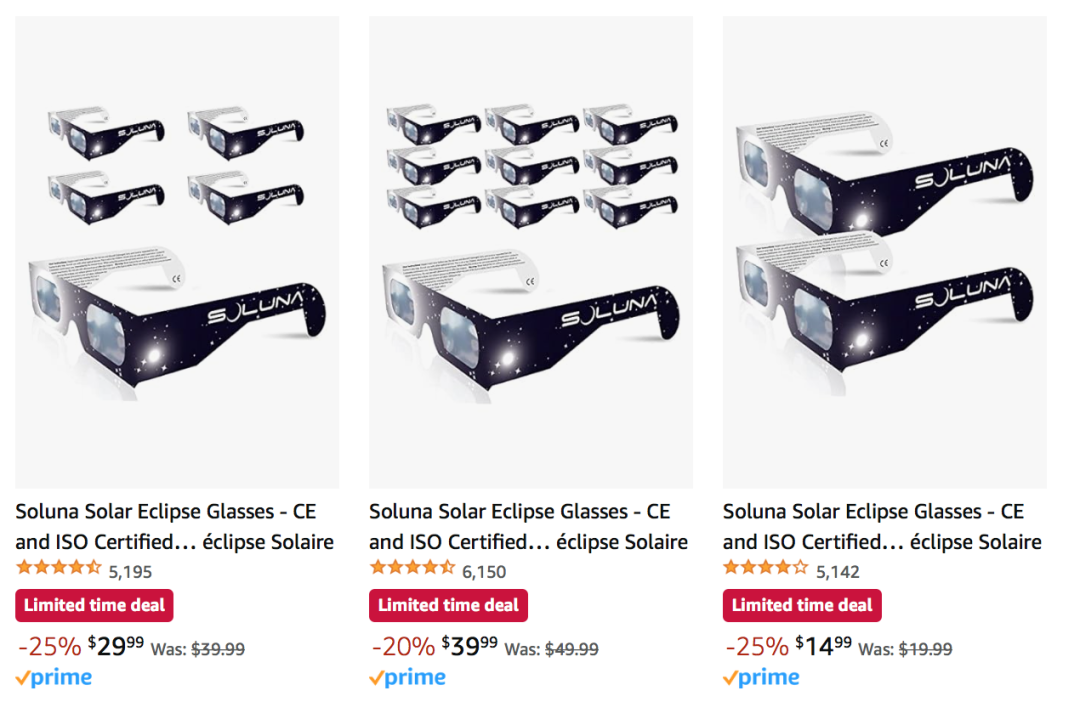Open the 5,195 reviews count link

click(x=130, y=572)
